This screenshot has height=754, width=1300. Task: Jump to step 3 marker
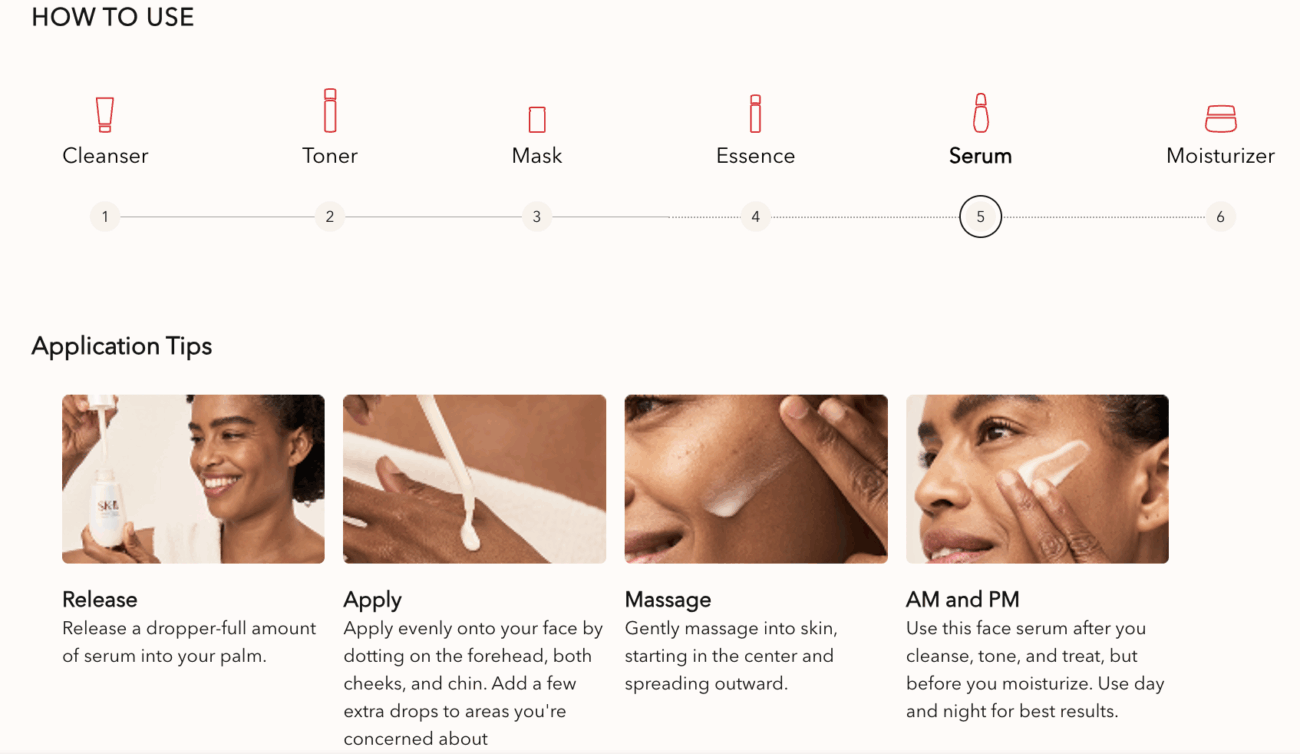click(x=537, y=217)
